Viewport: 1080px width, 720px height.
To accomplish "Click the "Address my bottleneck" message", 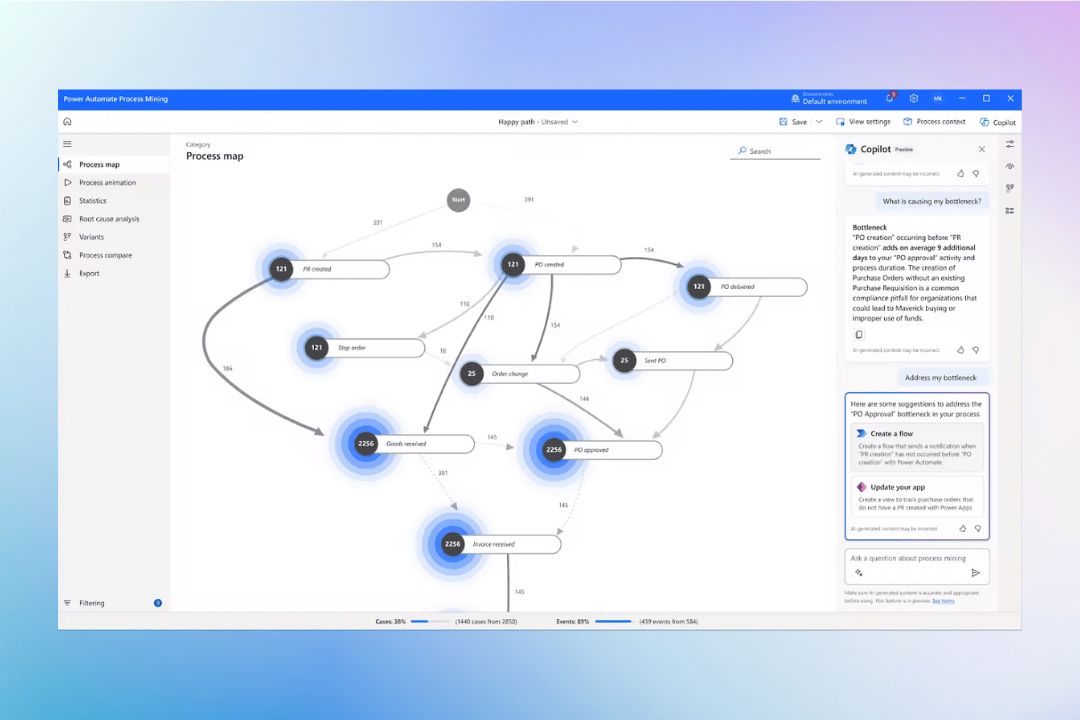I will 941,378.
